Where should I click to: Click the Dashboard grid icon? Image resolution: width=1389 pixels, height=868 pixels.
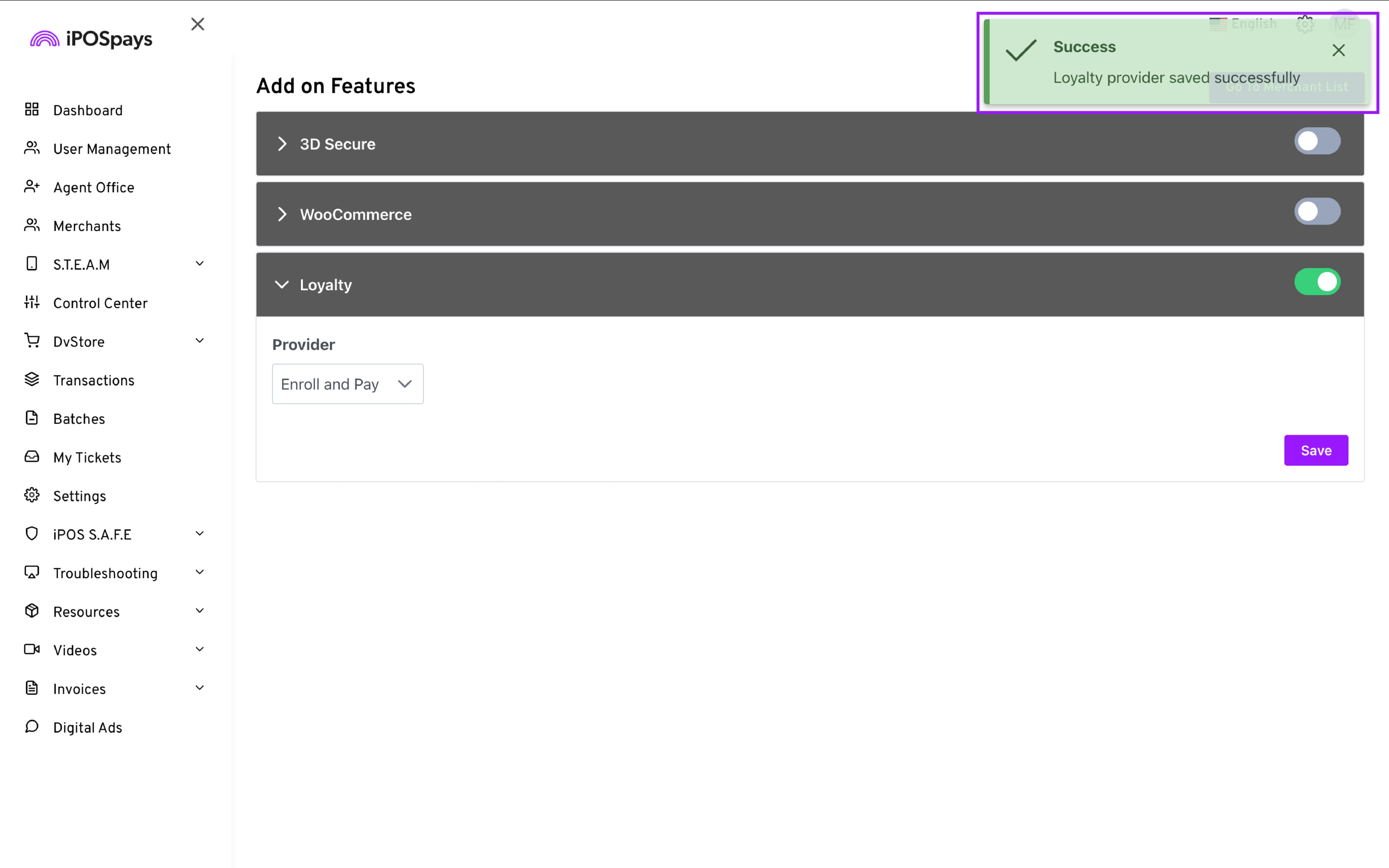click(31, 110)
